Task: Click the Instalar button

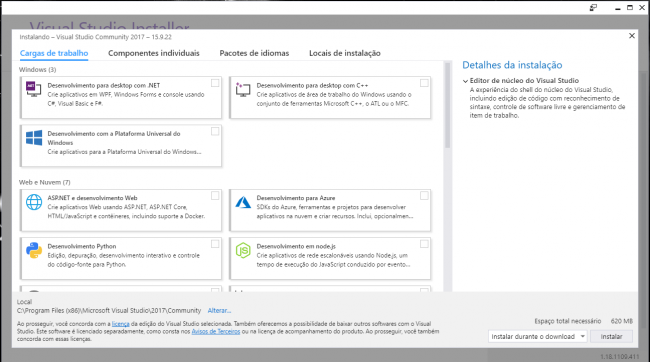Action: tap(611, 336)
